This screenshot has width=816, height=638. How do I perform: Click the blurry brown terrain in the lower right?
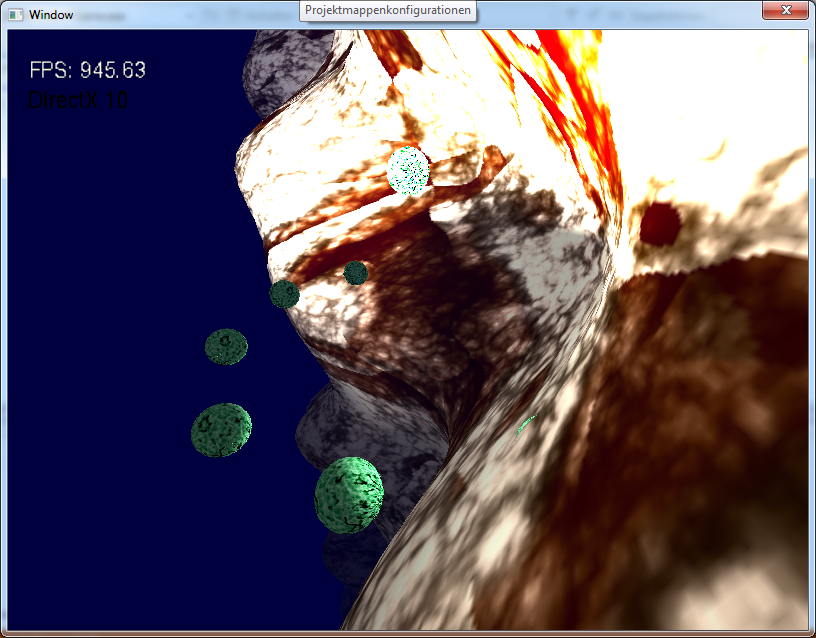coord(680,500)
